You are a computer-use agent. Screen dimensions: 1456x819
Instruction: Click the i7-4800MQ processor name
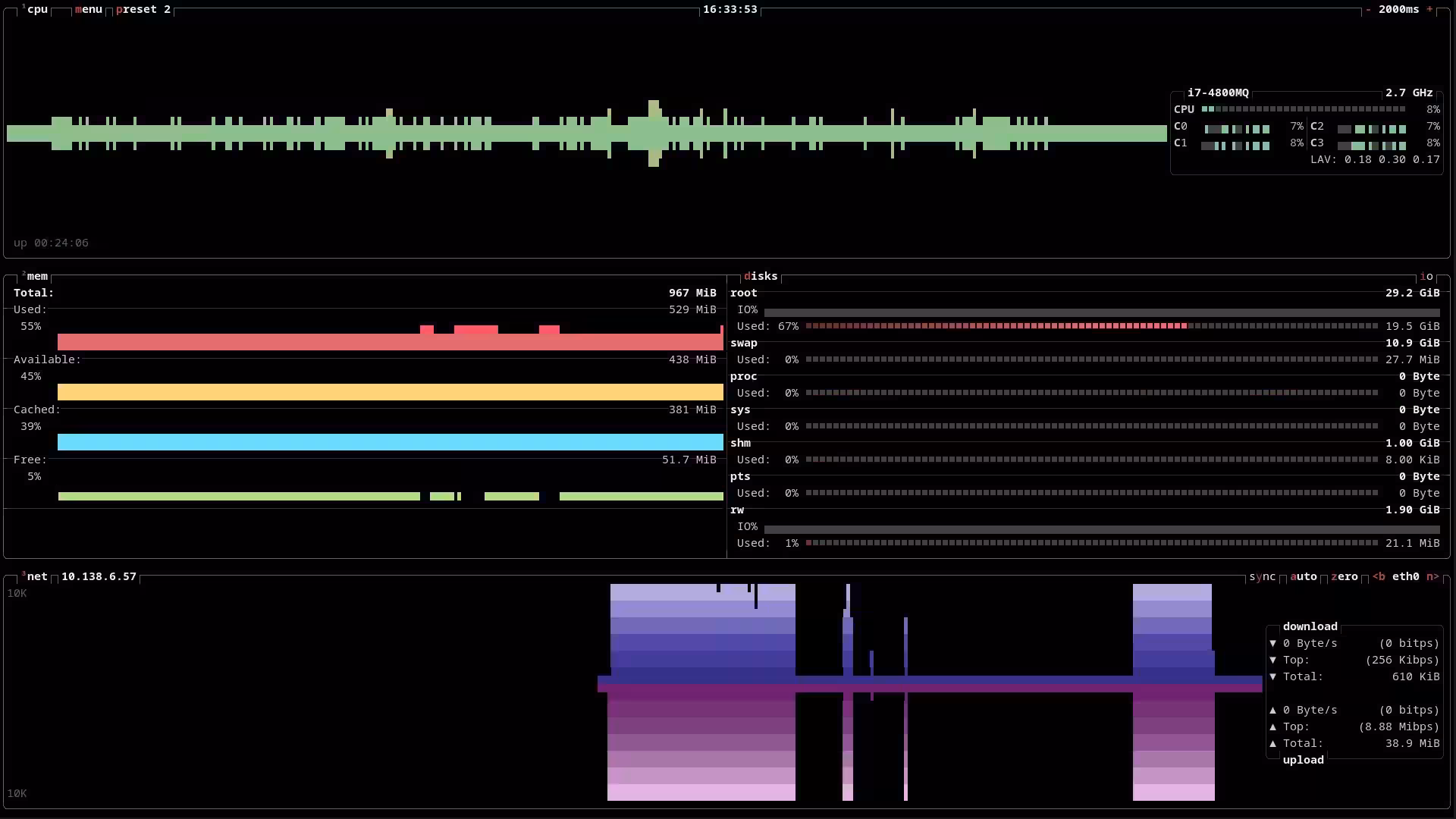point(1218,93)
